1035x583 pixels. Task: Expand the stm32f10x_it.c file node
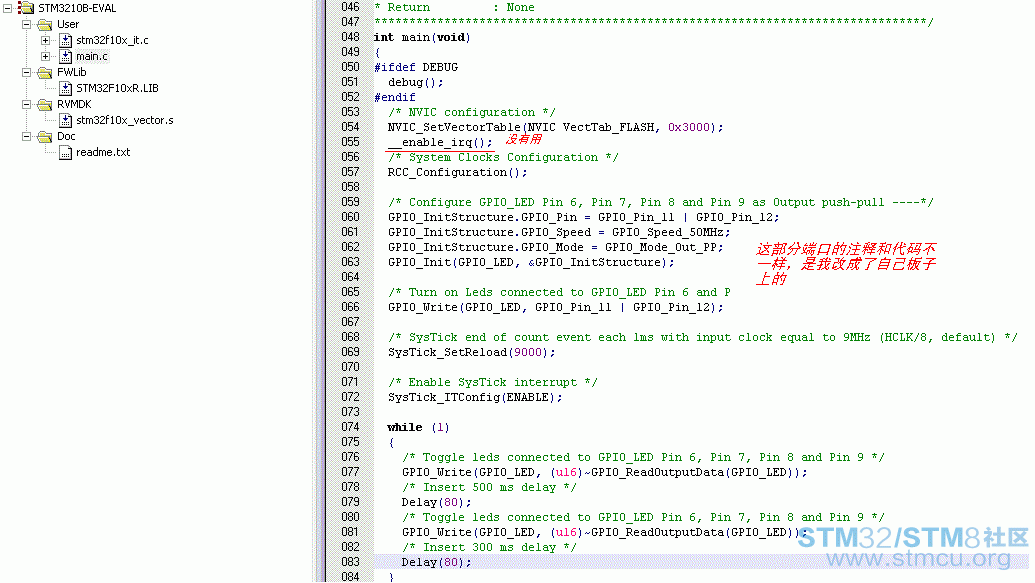[x=46, y=40]
